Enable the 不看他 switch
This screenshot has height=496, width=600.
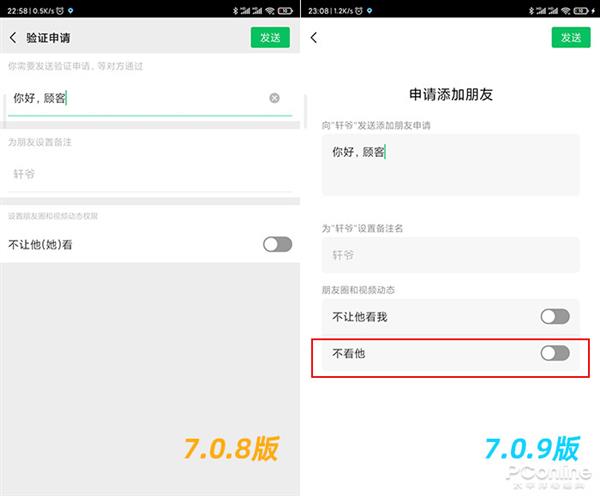coord(555,353)
